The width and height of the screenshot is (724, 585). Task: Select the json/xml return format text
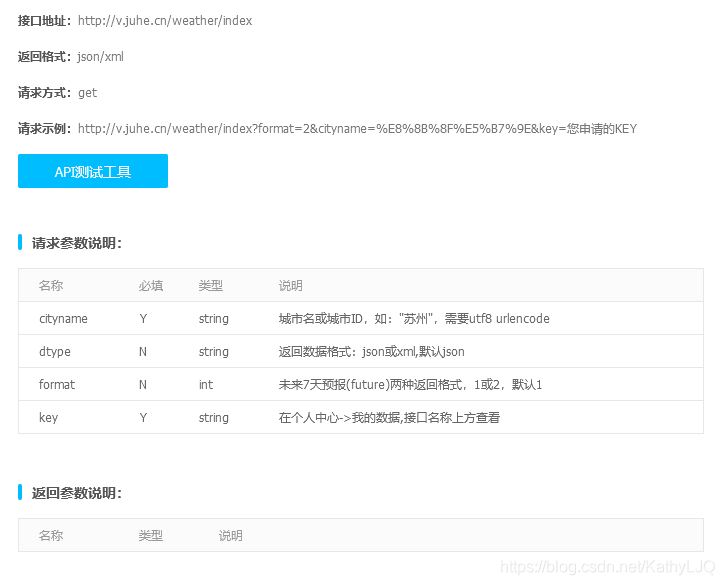(100, 57)
